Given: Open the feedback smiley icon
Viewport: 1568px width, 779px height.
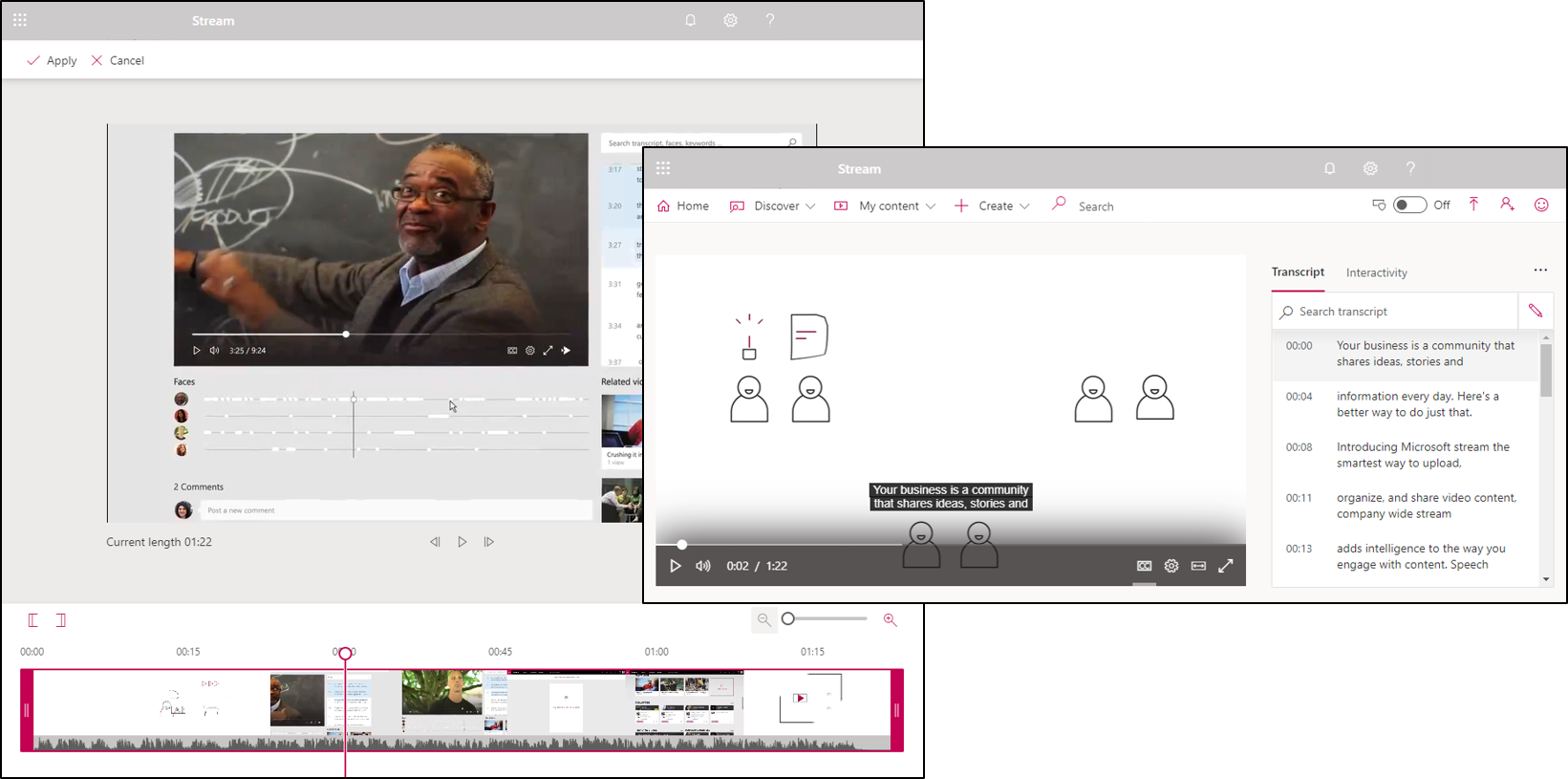Looking at the screenshot, I should 1541,205.
